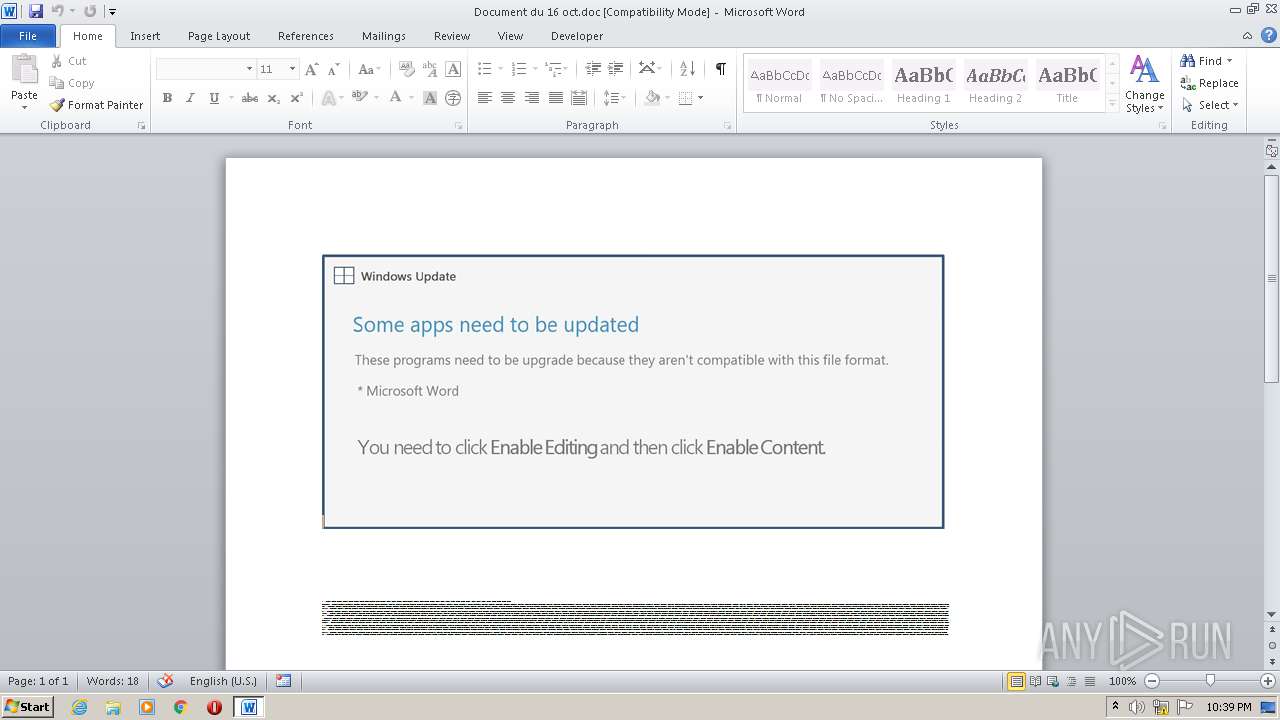Toggle Show/Hide paragraph marks
1280x720 pixels.
pos(720,69)
